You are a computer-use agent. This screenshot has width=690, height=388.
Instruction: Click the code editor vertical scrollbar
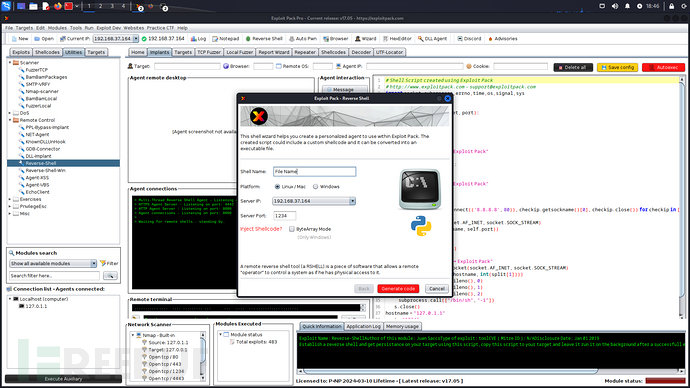[682, 198]
